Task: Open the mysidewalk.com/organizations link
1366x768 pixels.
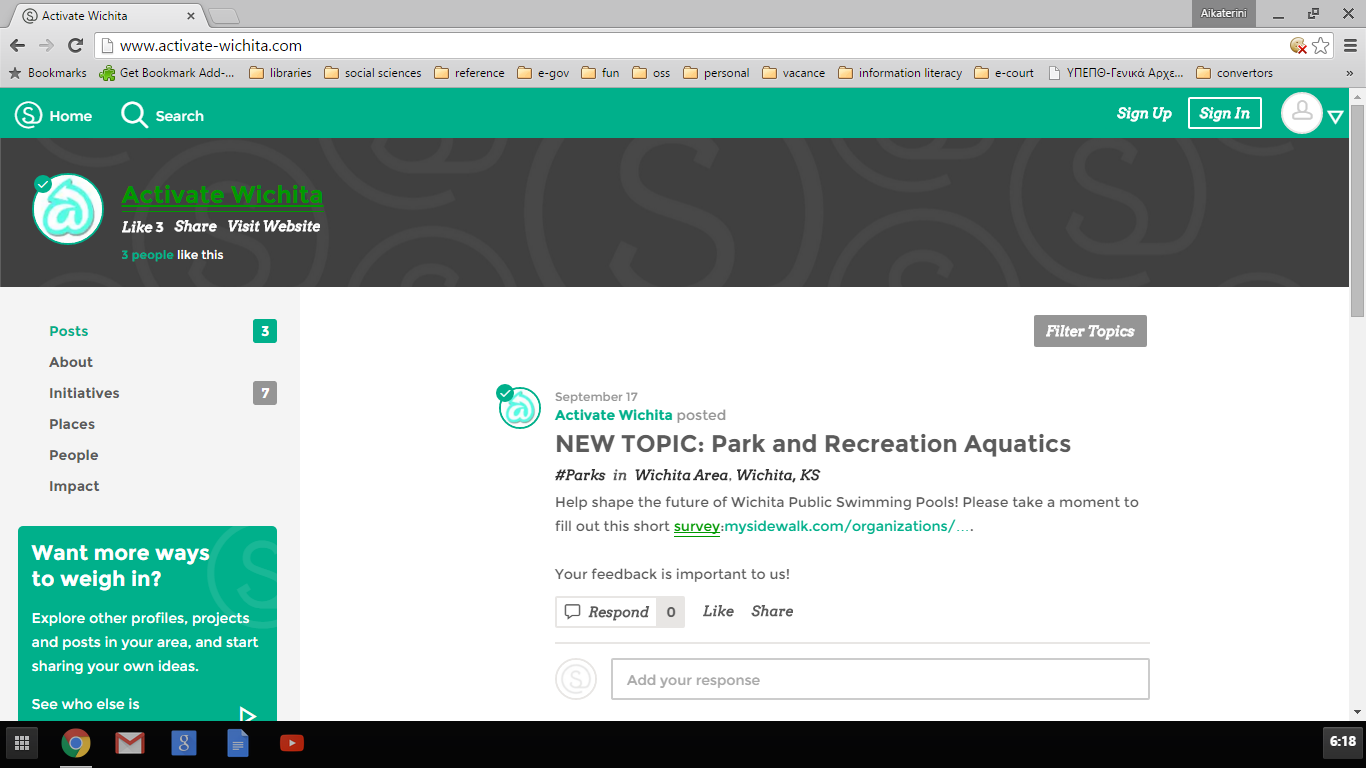Action: (847, 526)
